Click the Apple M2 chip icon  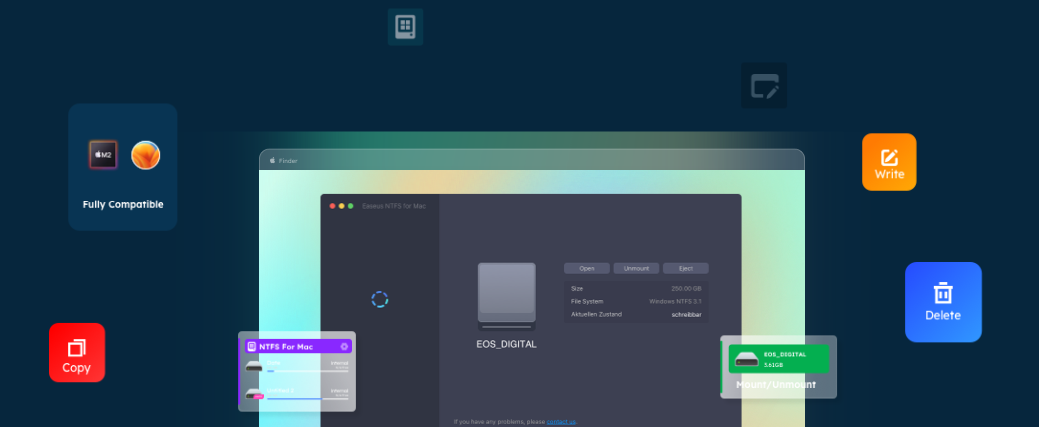[103, 154]
